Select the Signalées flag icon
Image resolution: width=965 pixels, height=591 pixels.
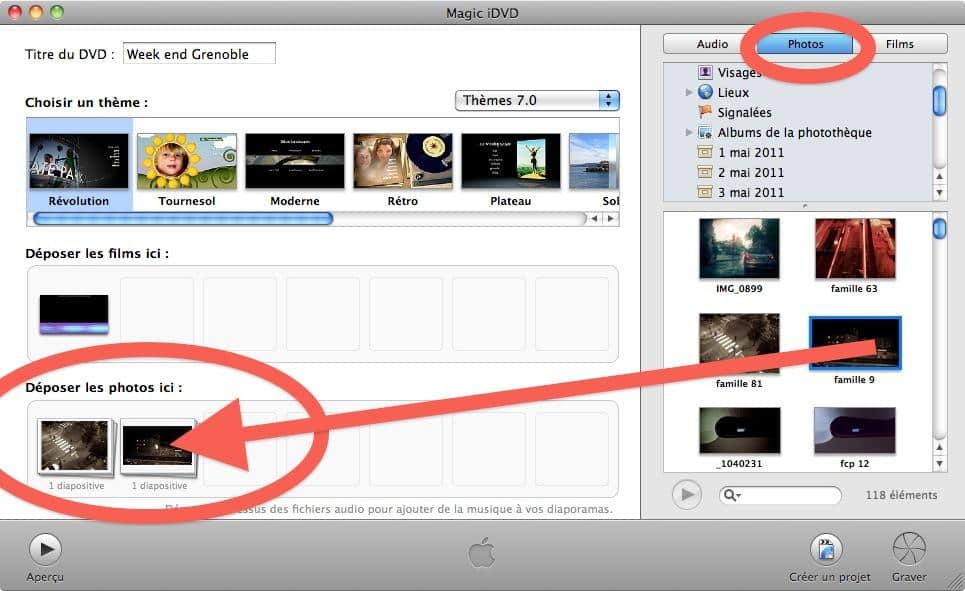705,112
